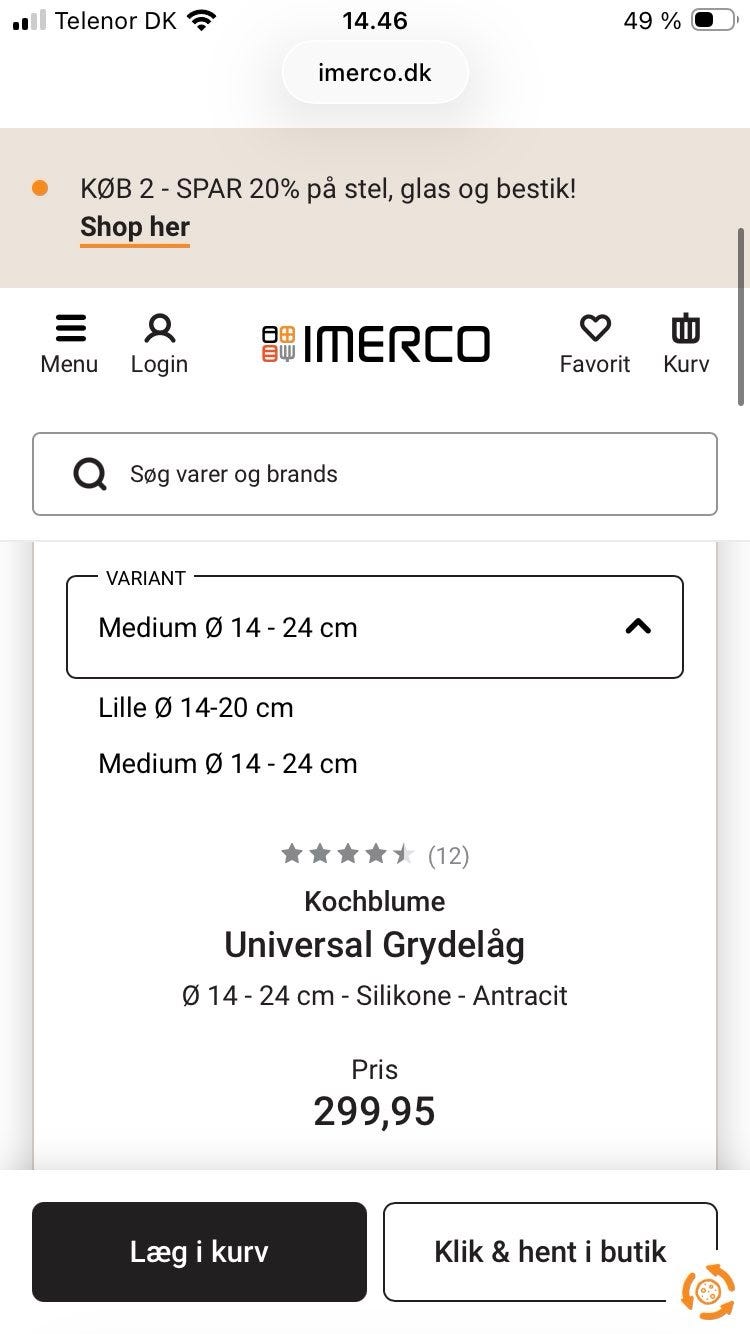The width and height of the screenshot is (750, 1334).
Task: Tap the search magnifier icon
Action: click(90, 474)
